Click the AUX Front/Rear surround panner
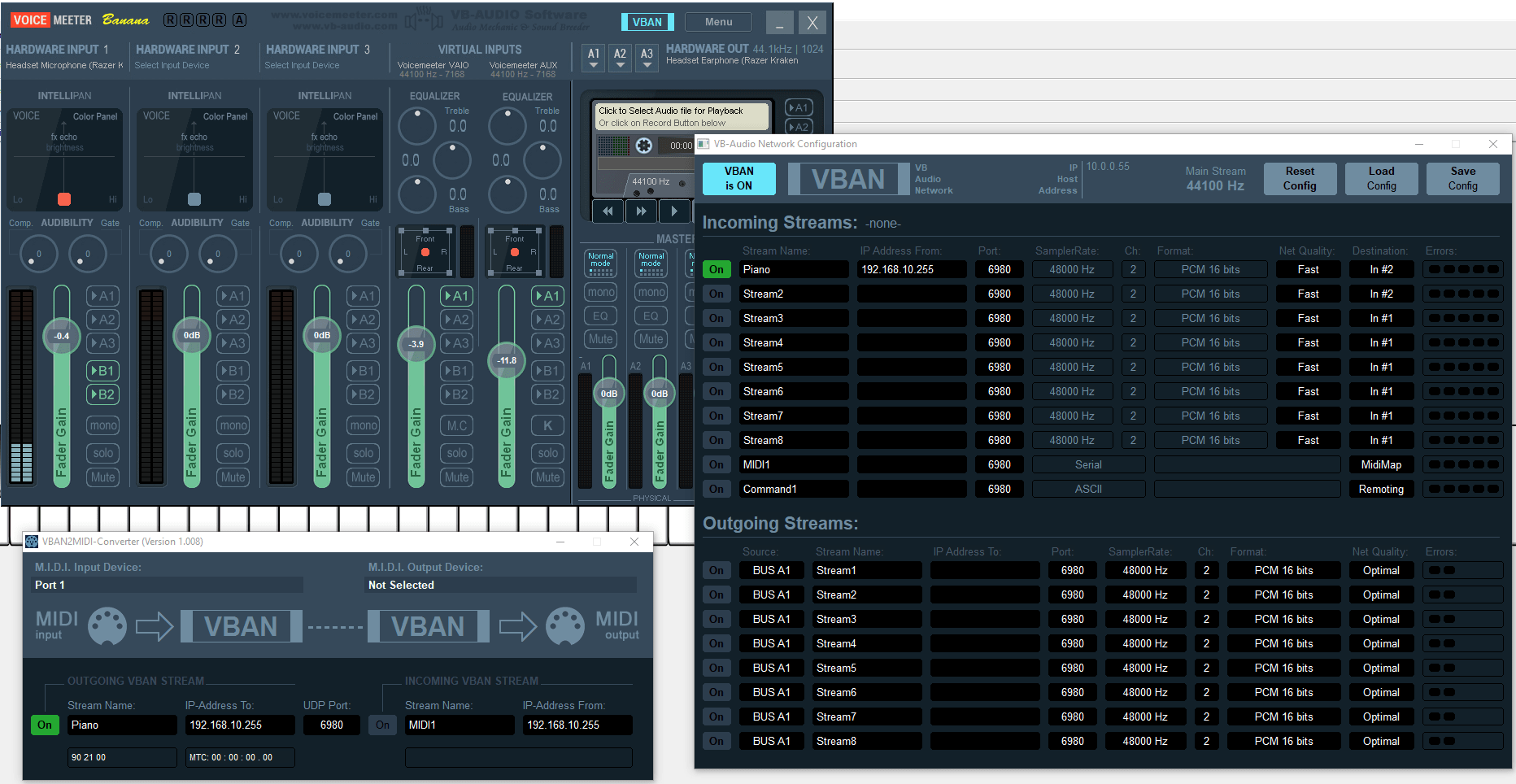The height and width of the screenshot is (784, 1516). (x=514, y=252)
